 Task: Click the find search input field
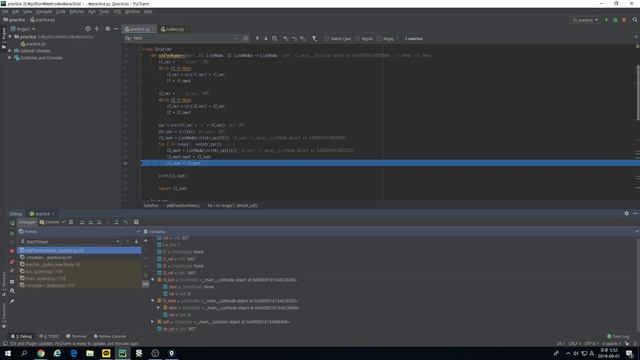[184, 38]
